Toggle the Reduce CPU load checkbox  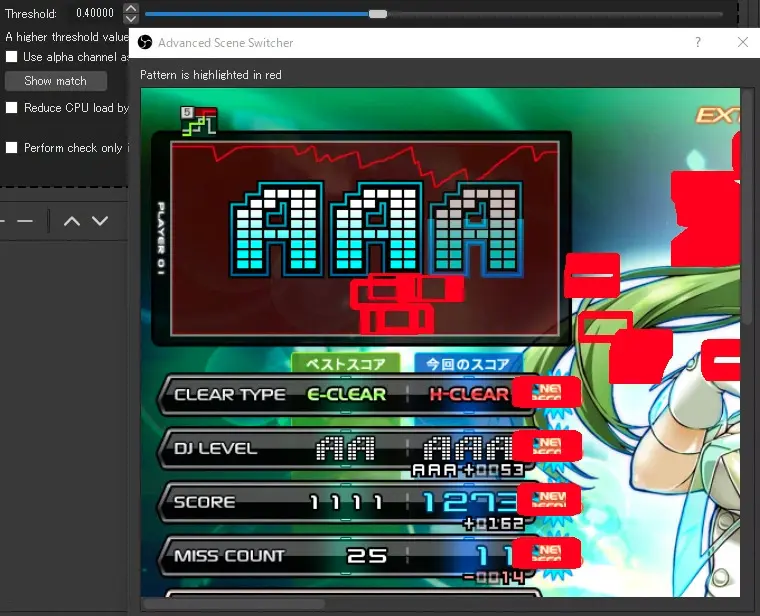[x=12, y=107]
